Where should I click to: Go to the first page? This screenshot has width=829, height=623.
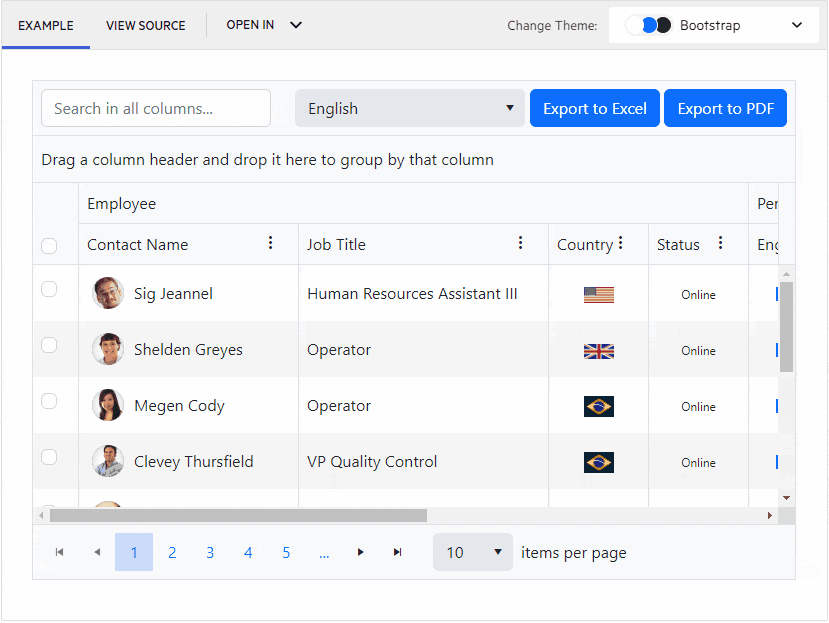[x=59, y=552]
